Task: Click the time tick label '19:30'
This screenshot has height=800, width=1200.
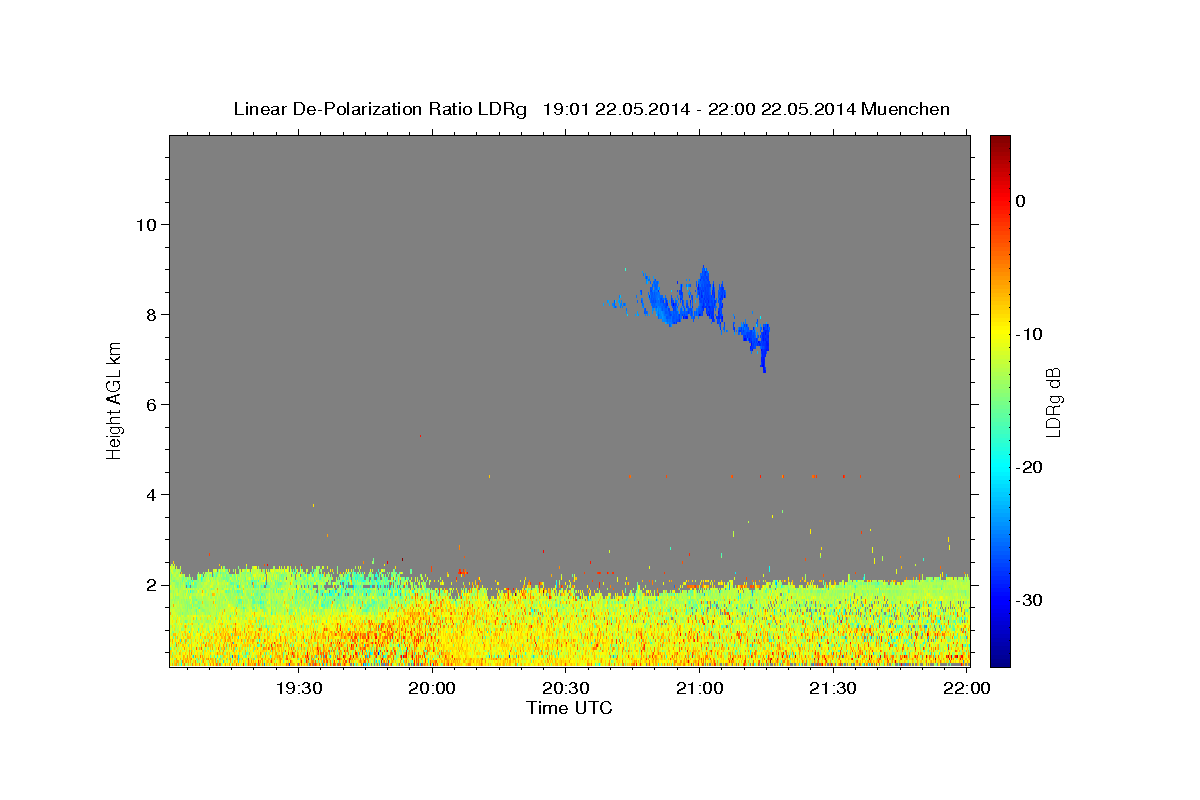Action: (298, 688)
